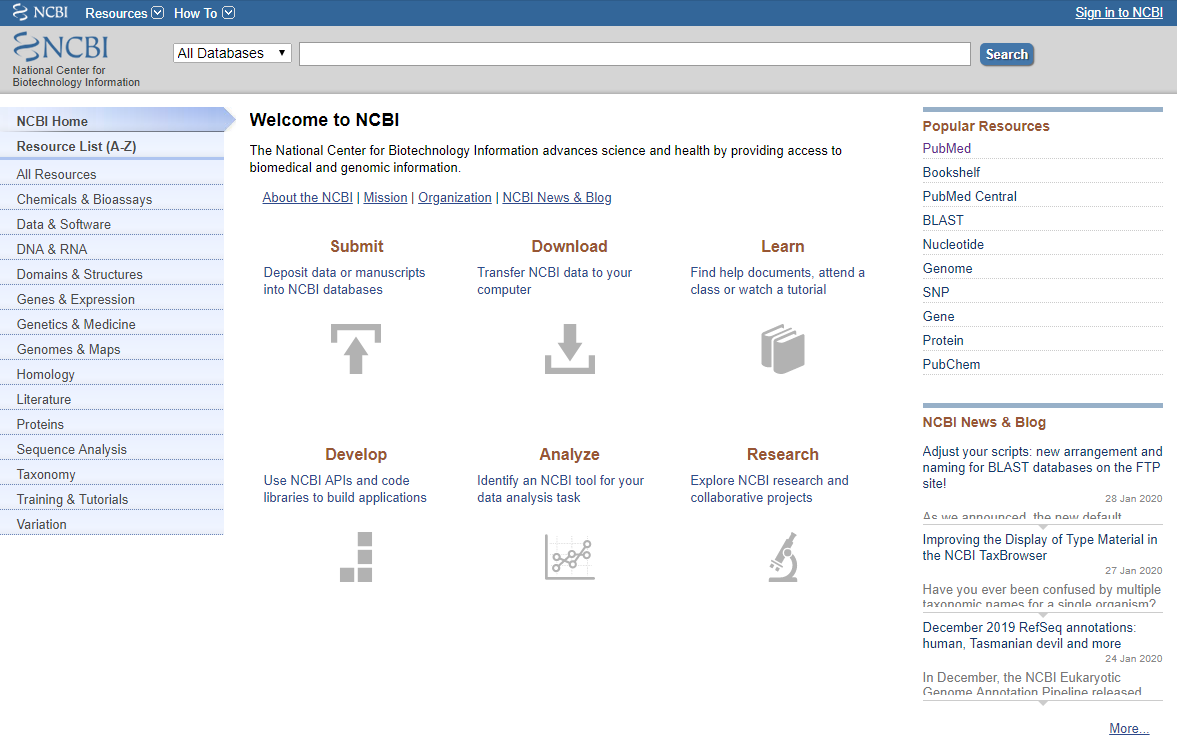Viewport: 1177px width, 749px height.
Task: Click the Download heading
Action: [570, 246]
